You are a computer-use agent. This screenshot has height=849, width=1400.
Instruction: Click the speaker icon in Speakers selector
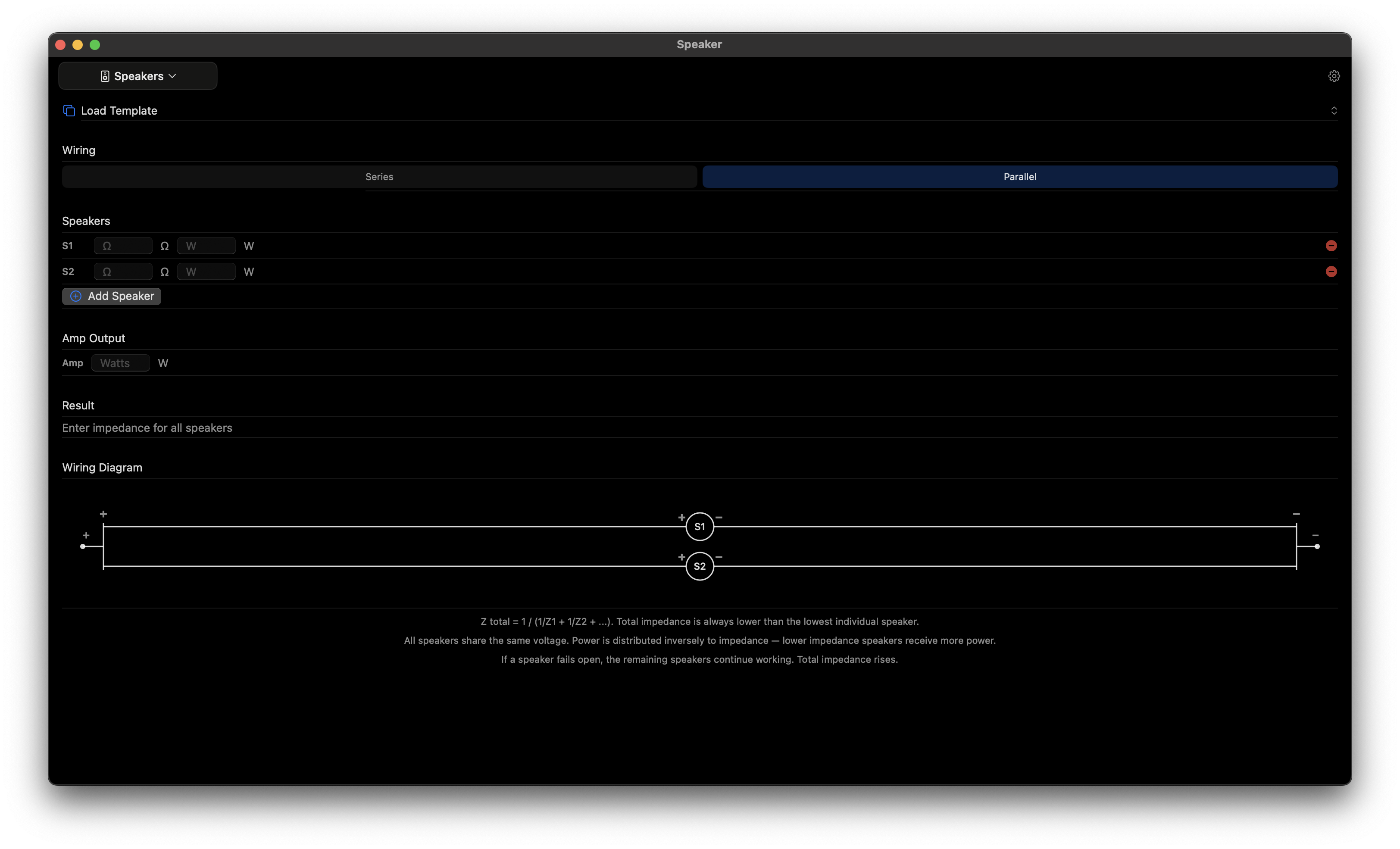tap(105, 76)
